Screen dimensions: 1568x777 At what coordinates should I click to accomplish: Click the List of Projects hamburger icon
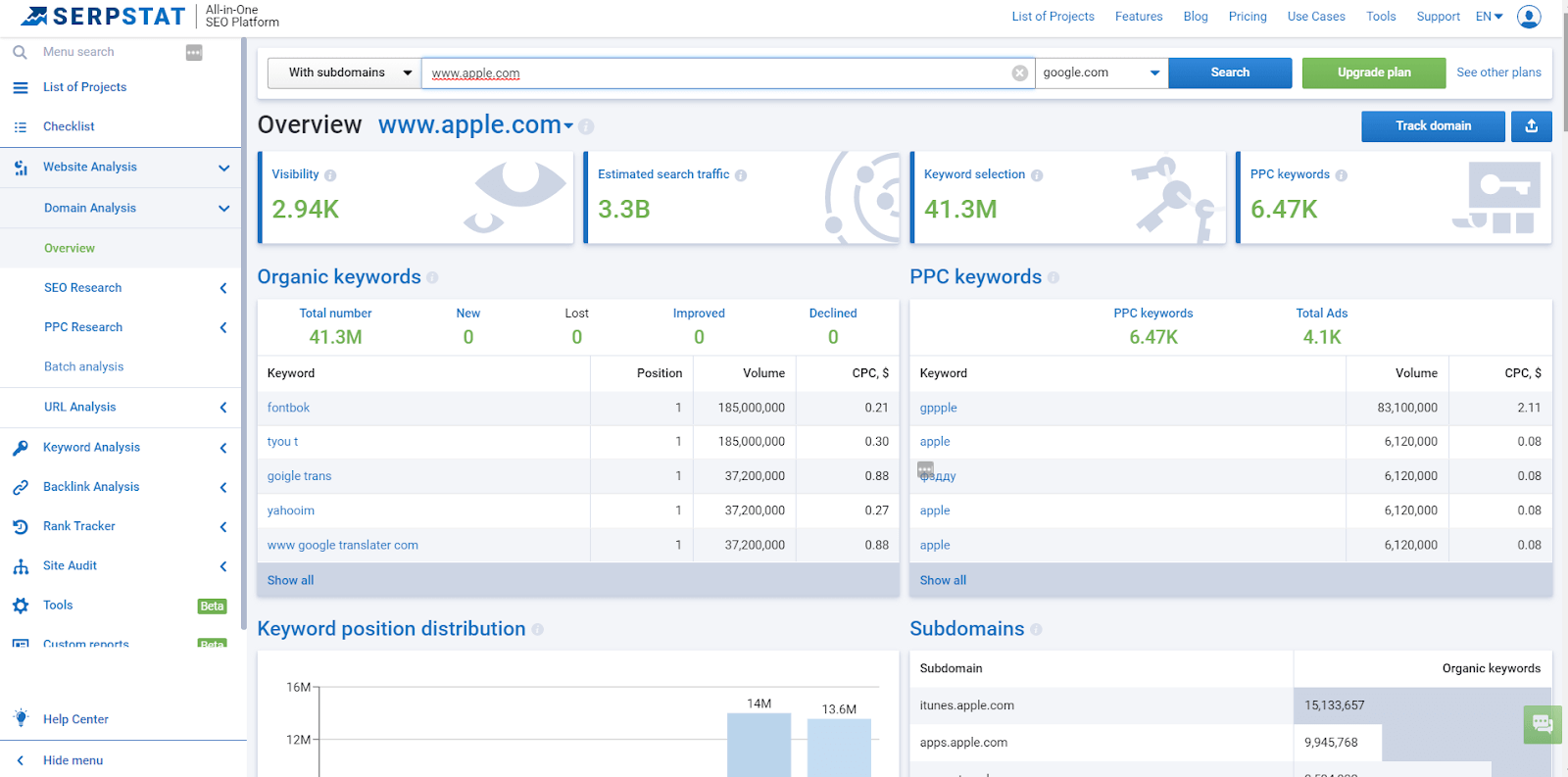(x=20, y=87)
